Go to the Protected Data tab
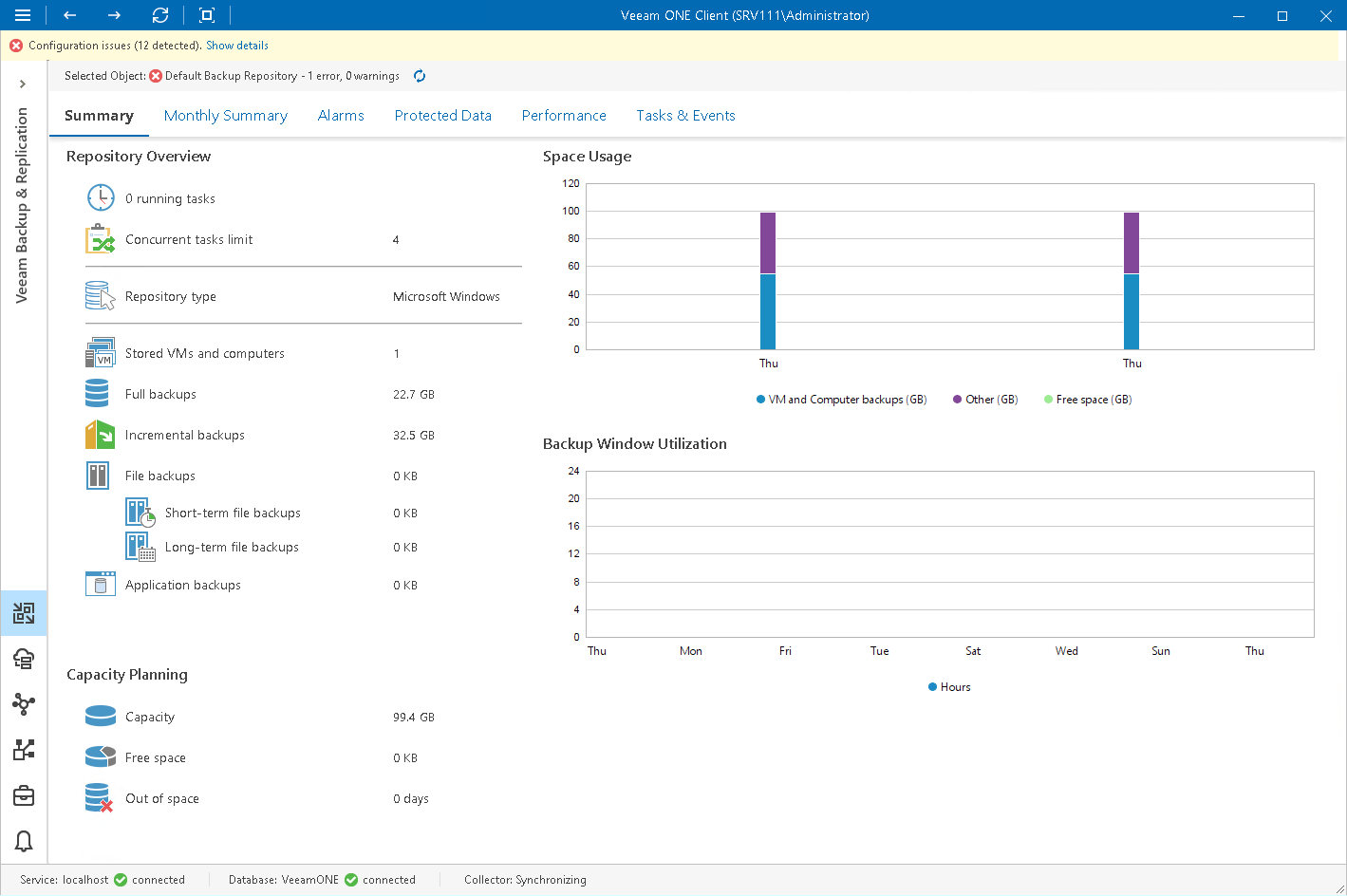Viewport: 1347px width, 896px height. click(442, 116)
